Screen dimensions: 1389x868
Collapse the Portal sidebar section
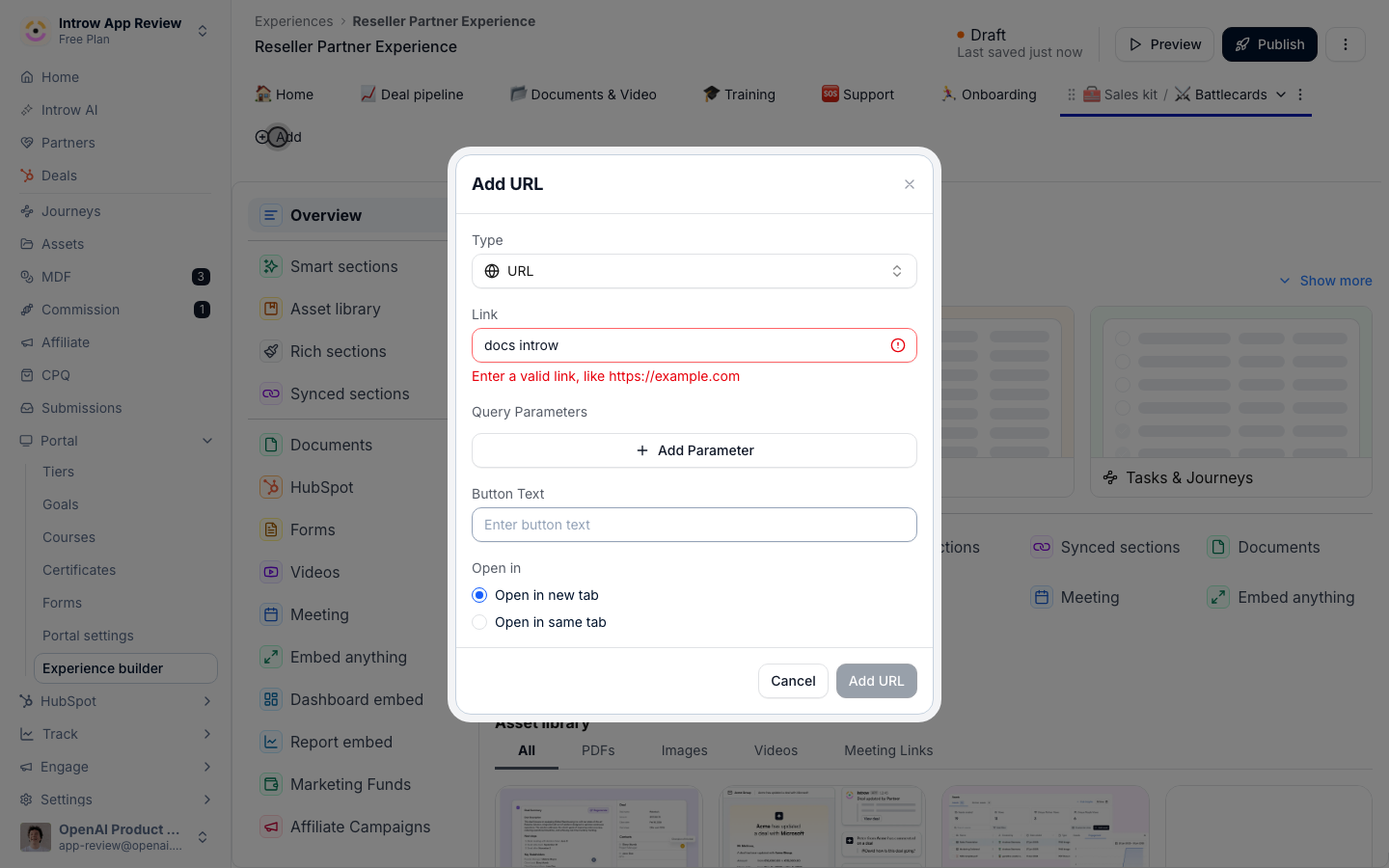207,441
